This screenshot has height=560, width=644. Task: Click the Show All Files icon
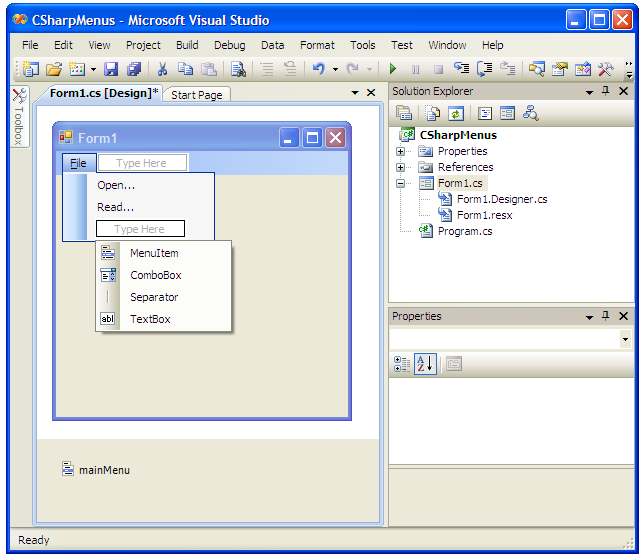point(431,113)
